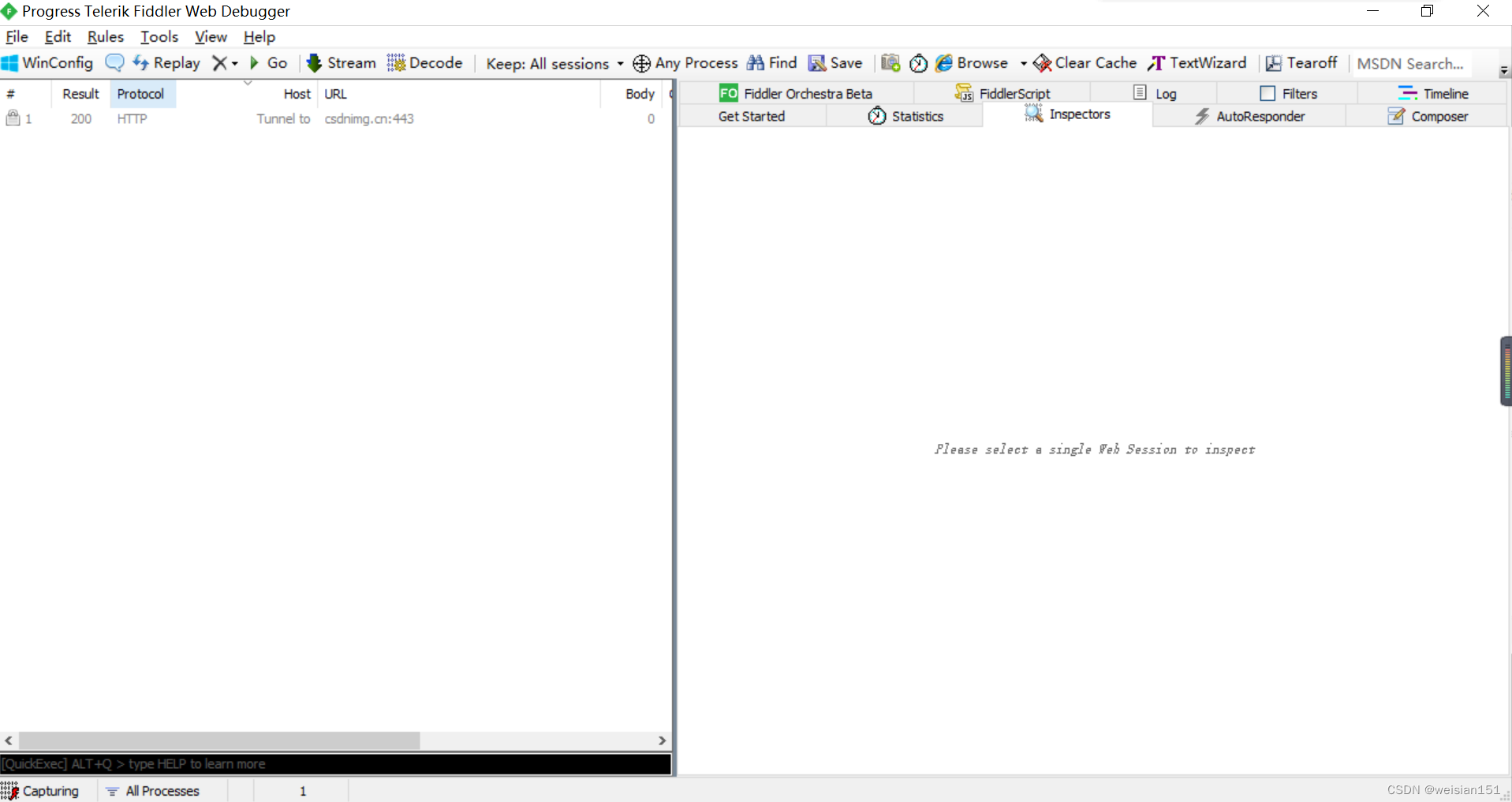Expand the toolbar overflow arrow
Viewport: 1512px width, 802px height.
pyautogui.click(x=1504, y=71)
